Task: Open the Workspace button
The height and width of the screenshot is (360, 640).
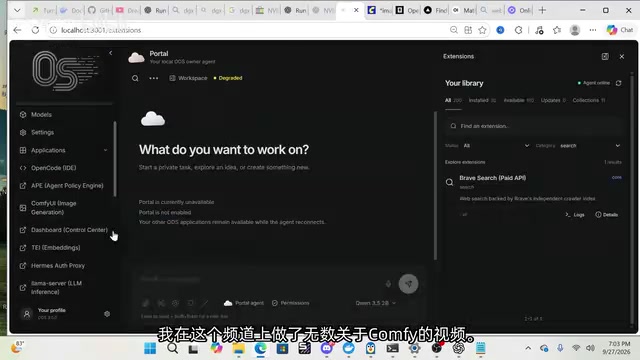Action: click(x=188, y=78)
